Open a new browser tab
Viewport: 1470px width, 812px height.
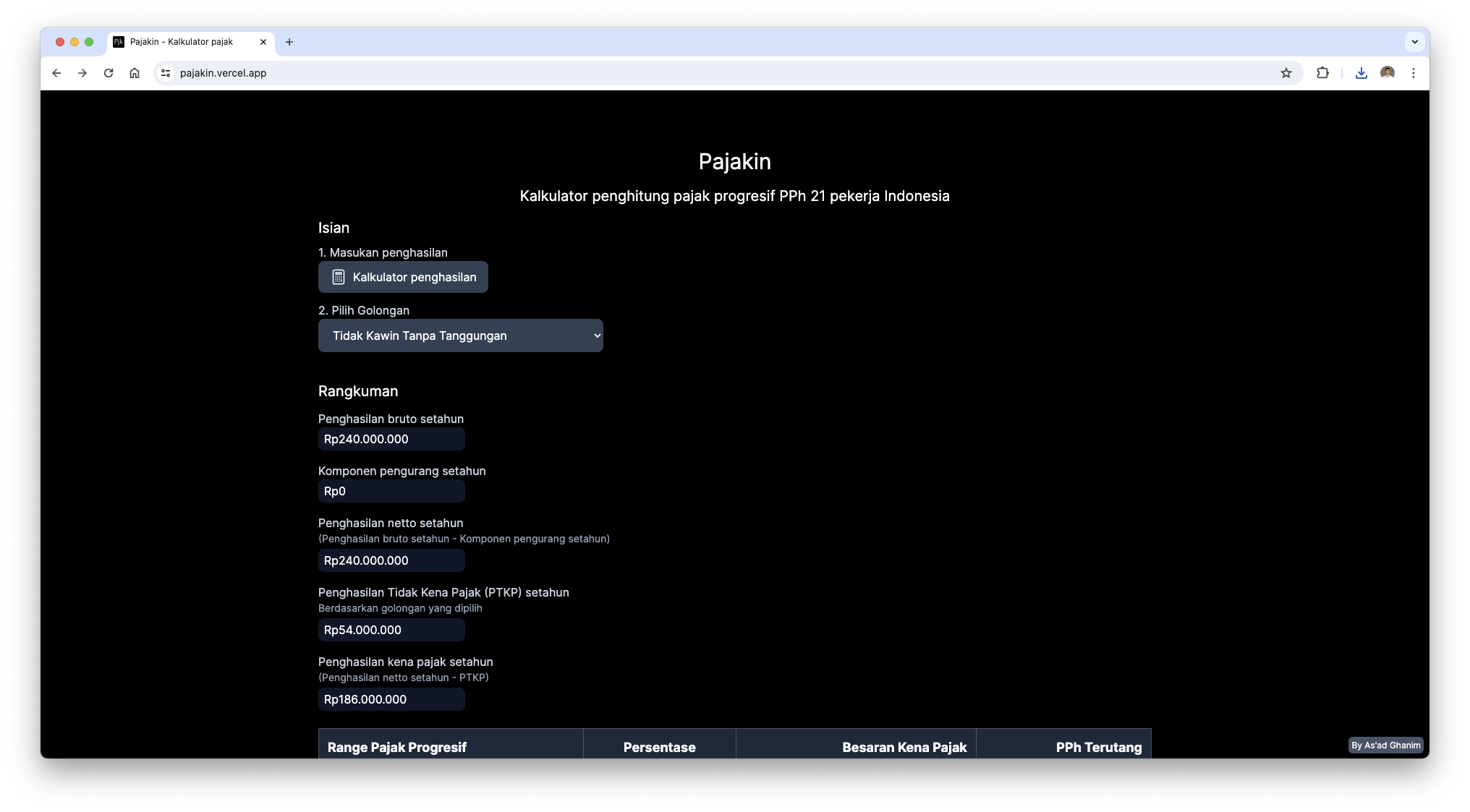click(289, 42)
